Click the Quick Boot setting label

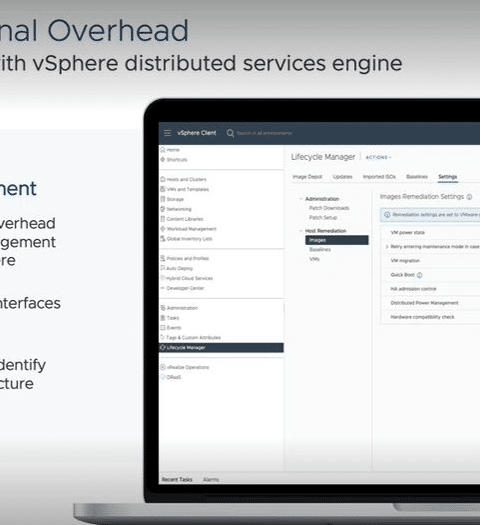[402, 275]
